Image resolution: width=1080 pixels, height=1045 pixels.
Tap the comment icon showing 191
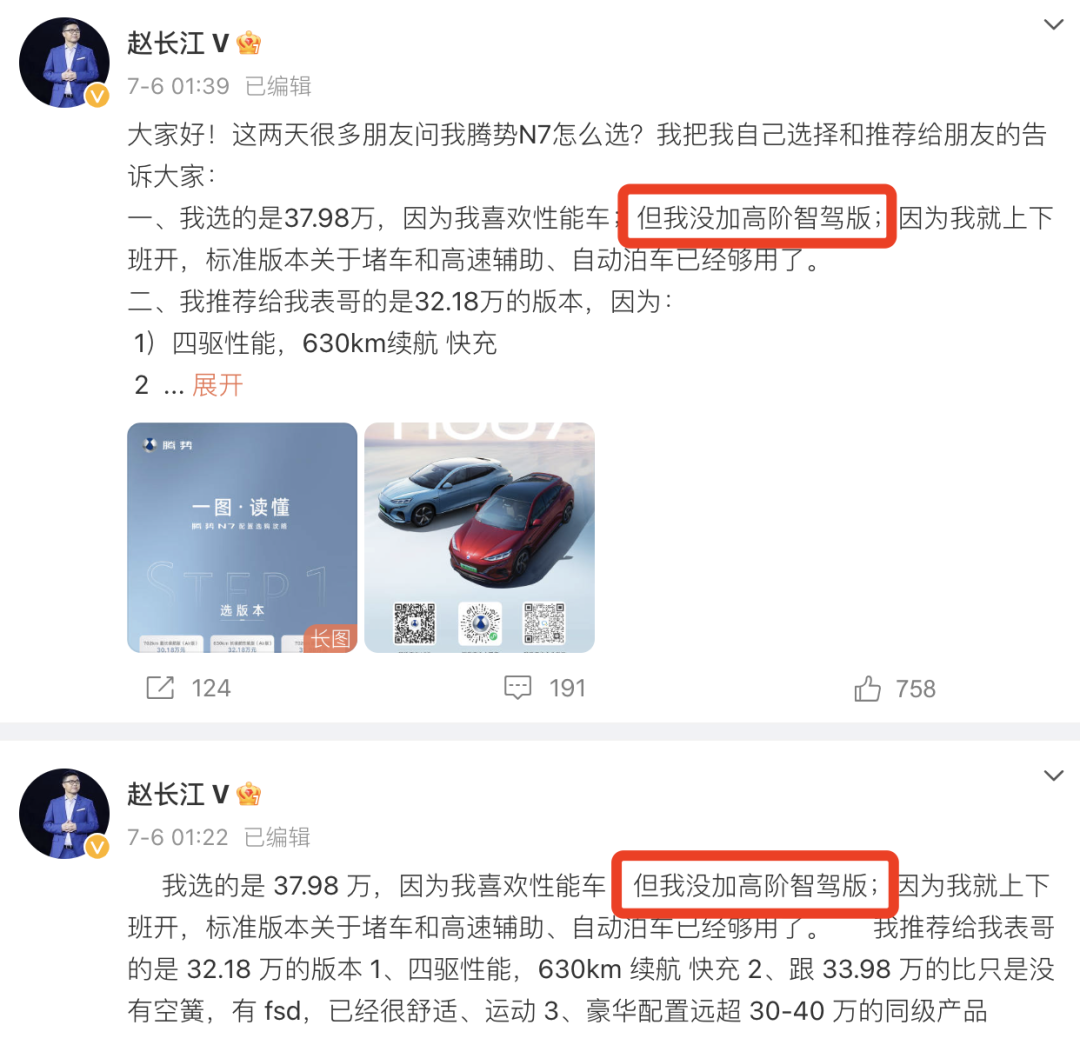pyautogui.click(x=517, y=687)
